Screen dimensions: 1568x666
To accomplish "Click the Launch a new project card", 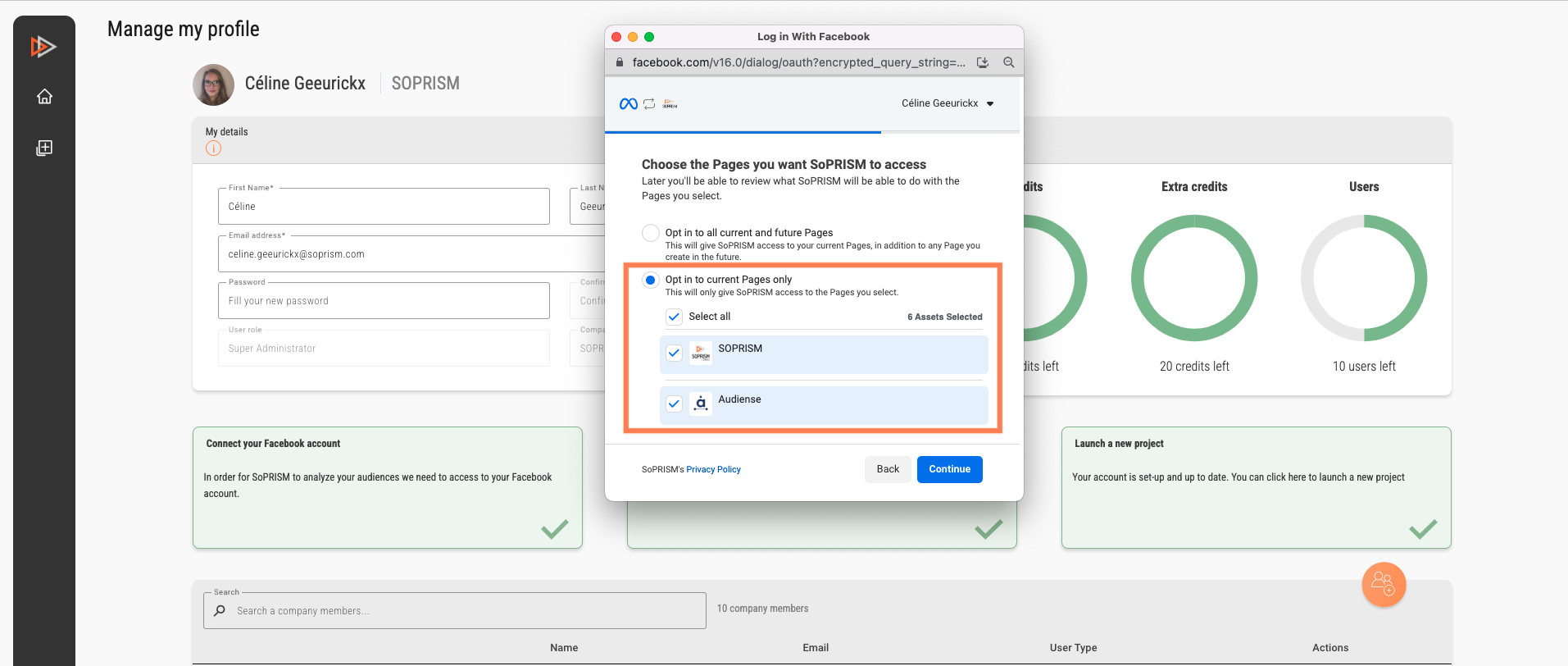I will (x=1256, y=487).
